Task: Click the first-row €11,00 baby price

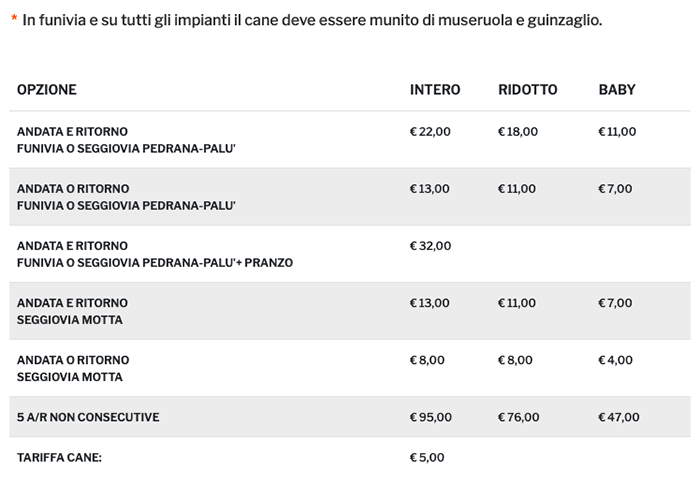Action: click(x=617, y=131)
